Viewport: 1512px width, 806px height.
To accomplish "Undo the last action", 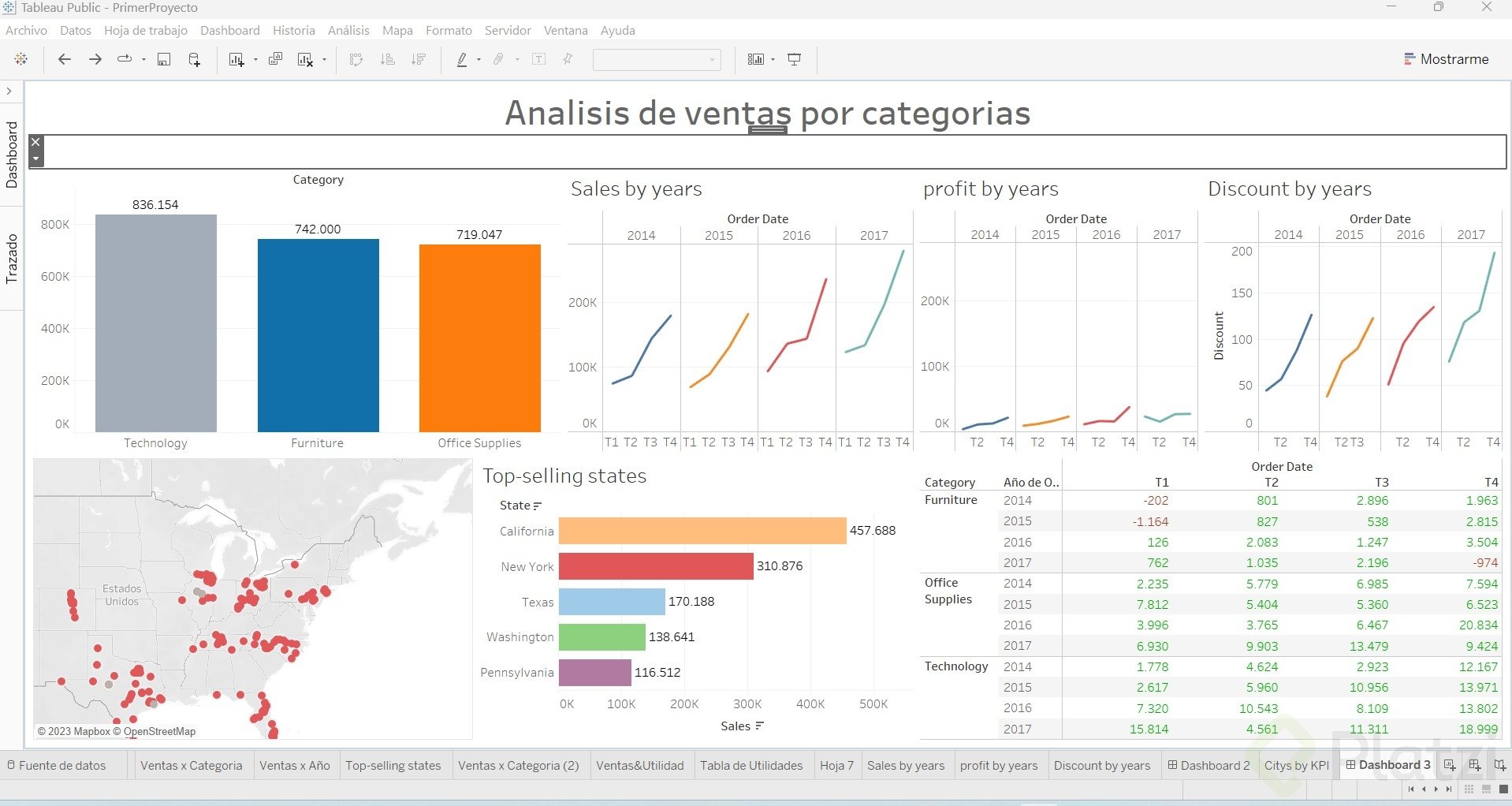I will pos(65,59).
